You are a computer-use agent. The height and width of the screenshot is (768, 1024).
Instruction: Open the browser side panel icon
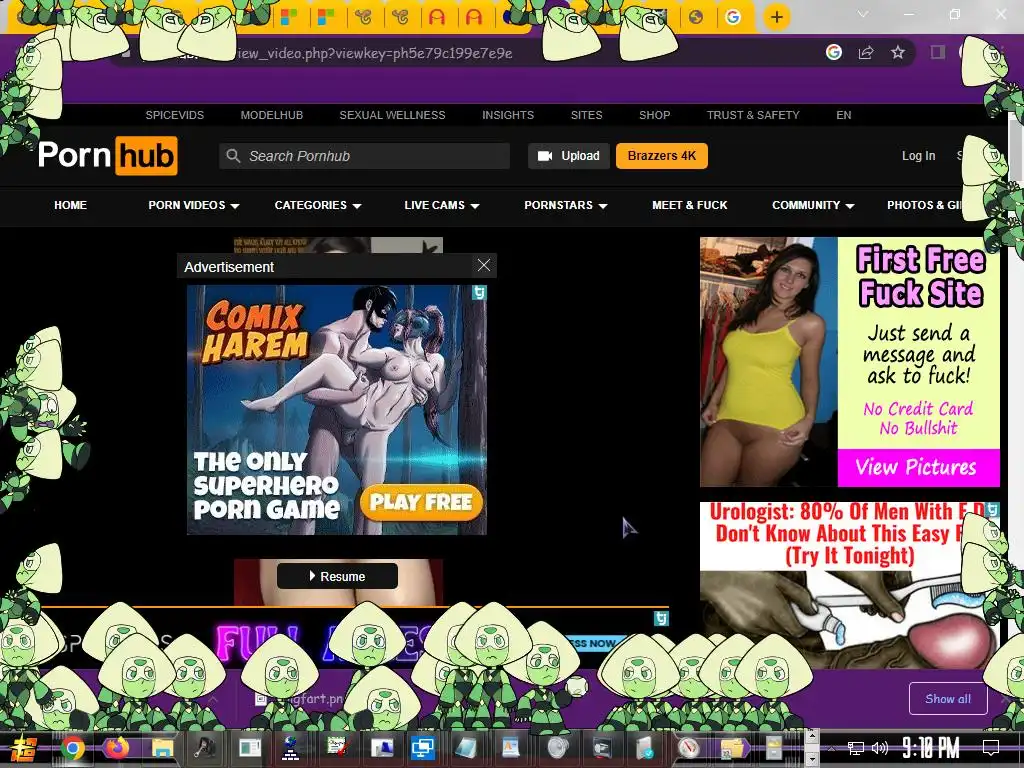tap(938, 52)
